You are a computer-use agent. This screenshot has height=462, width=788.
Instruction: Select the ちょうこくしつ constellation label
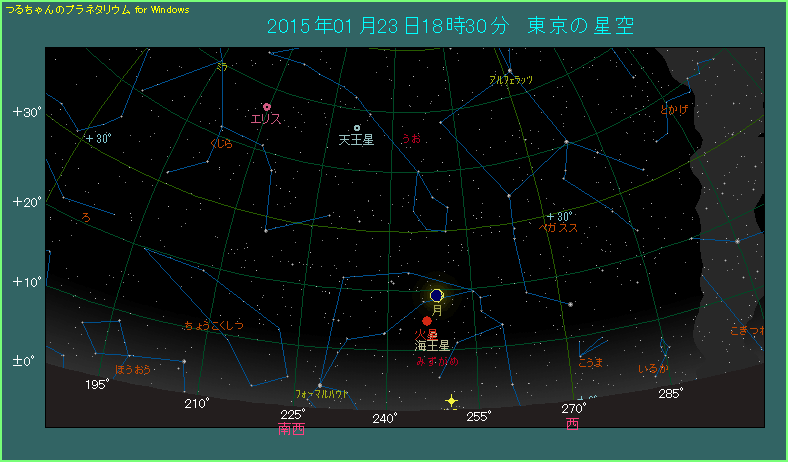coord(213,326)
